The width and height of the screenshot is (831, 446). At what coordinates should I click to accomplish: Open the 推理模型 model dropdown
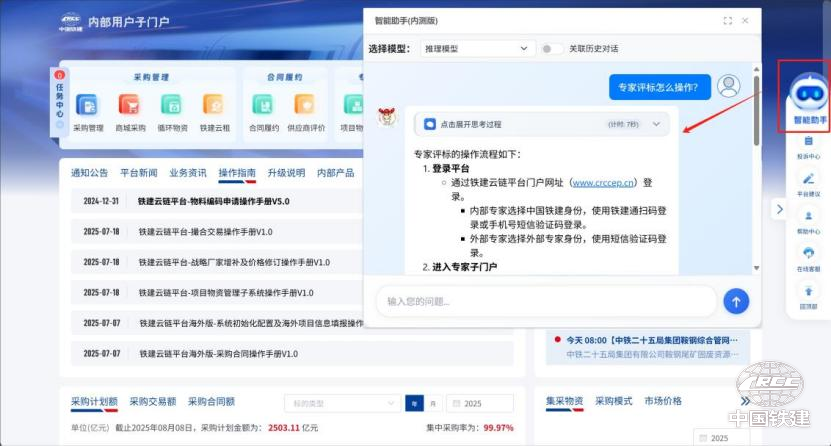(477, 49)
